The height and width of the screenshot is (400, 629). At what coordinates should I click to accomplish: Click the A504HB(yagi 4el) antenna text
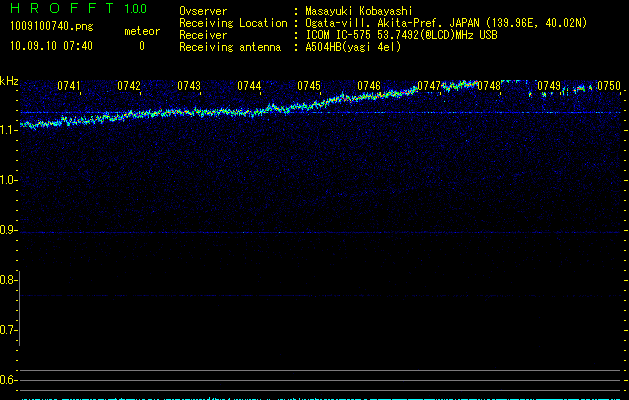coord(353,47)
